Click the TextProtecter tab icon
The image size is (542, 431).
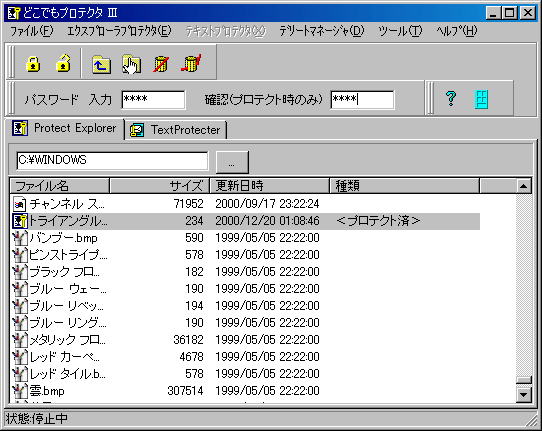click(x=137, y=130)
